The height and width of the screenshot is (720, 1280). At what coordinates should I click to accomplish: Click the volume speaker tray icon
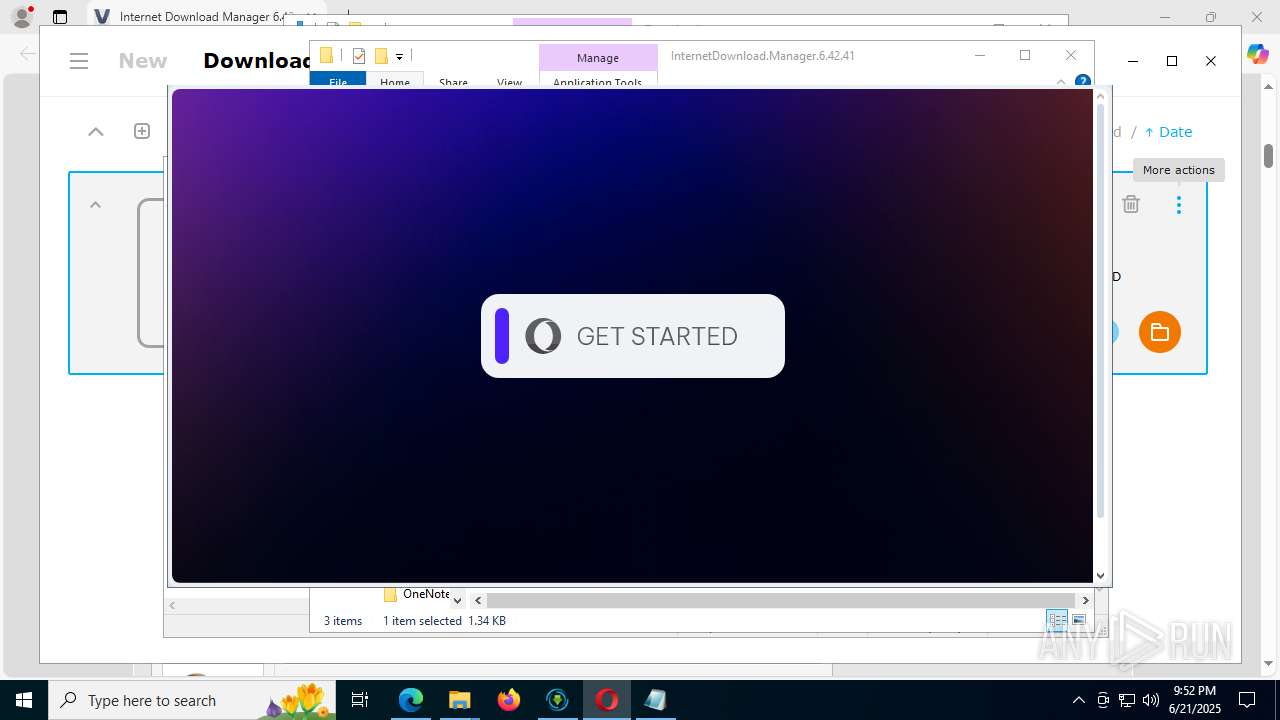pyautogui.click(x=1151, y=700)
